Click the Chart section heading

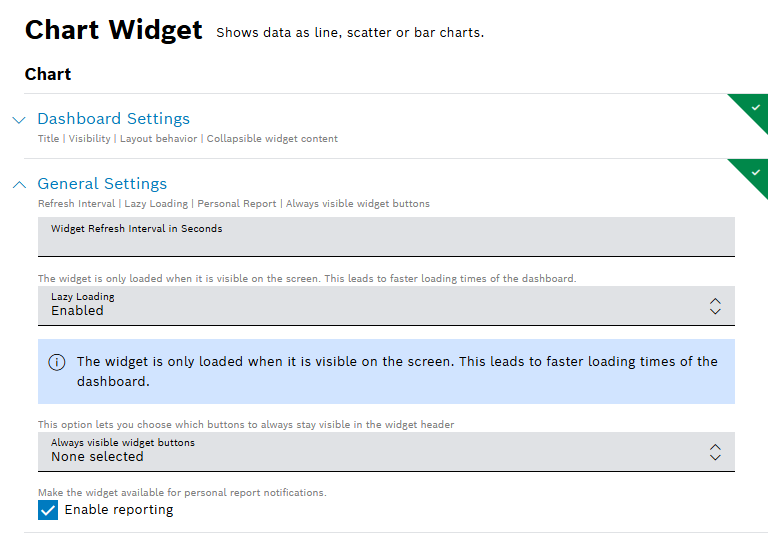pyautogui.click(x=48, y=74)
